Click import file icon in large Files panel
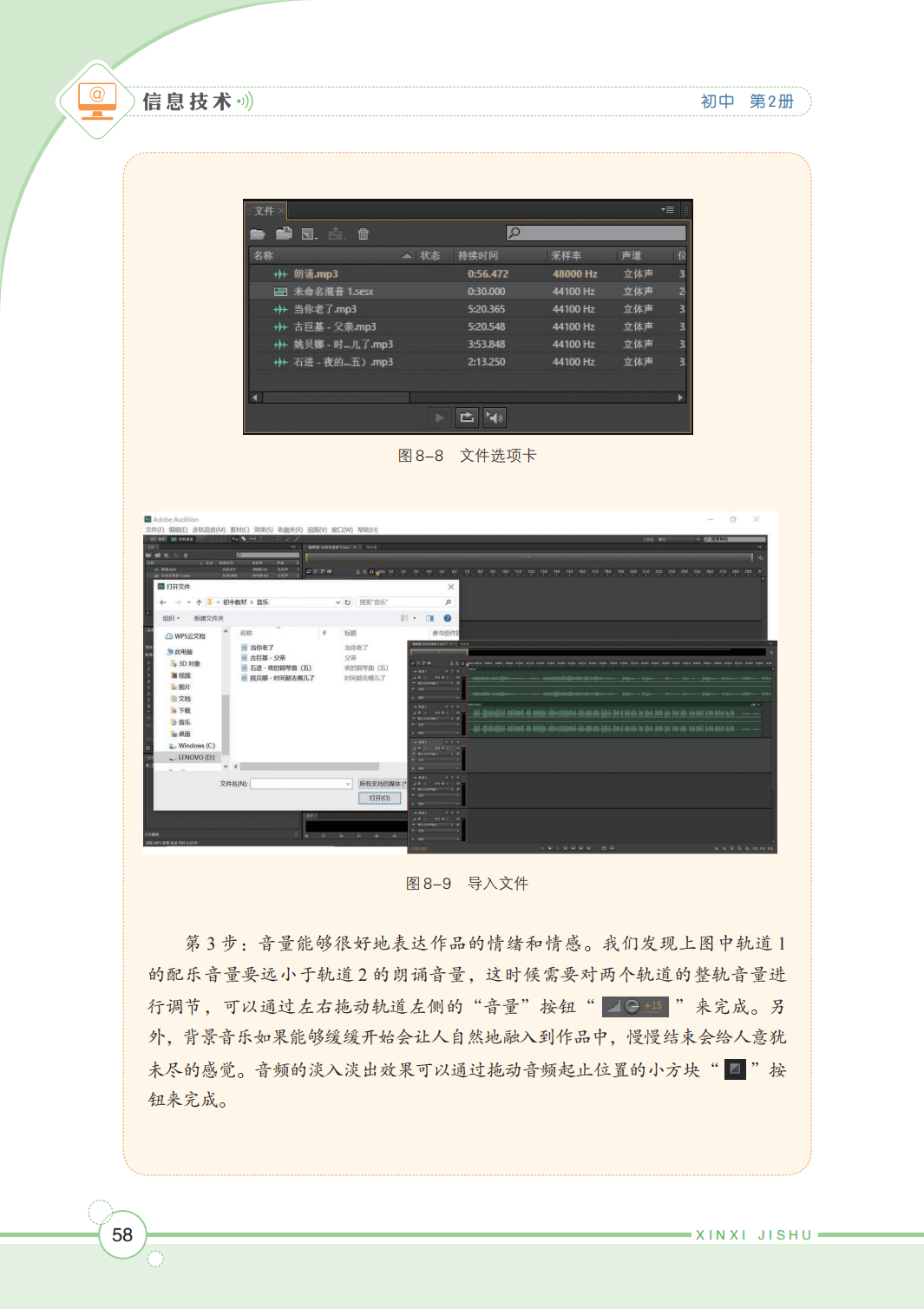924x1309 pixels. coord(284,234)
